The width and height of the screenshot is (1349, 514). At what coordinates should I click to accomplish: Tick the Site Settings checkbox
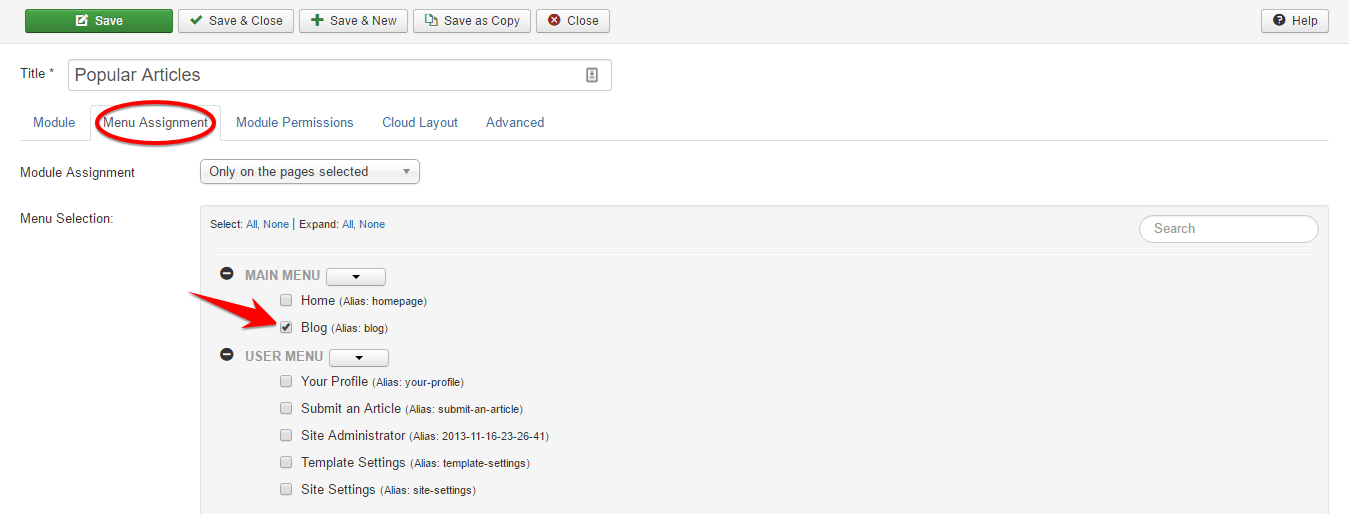click(x=286, y=490)
